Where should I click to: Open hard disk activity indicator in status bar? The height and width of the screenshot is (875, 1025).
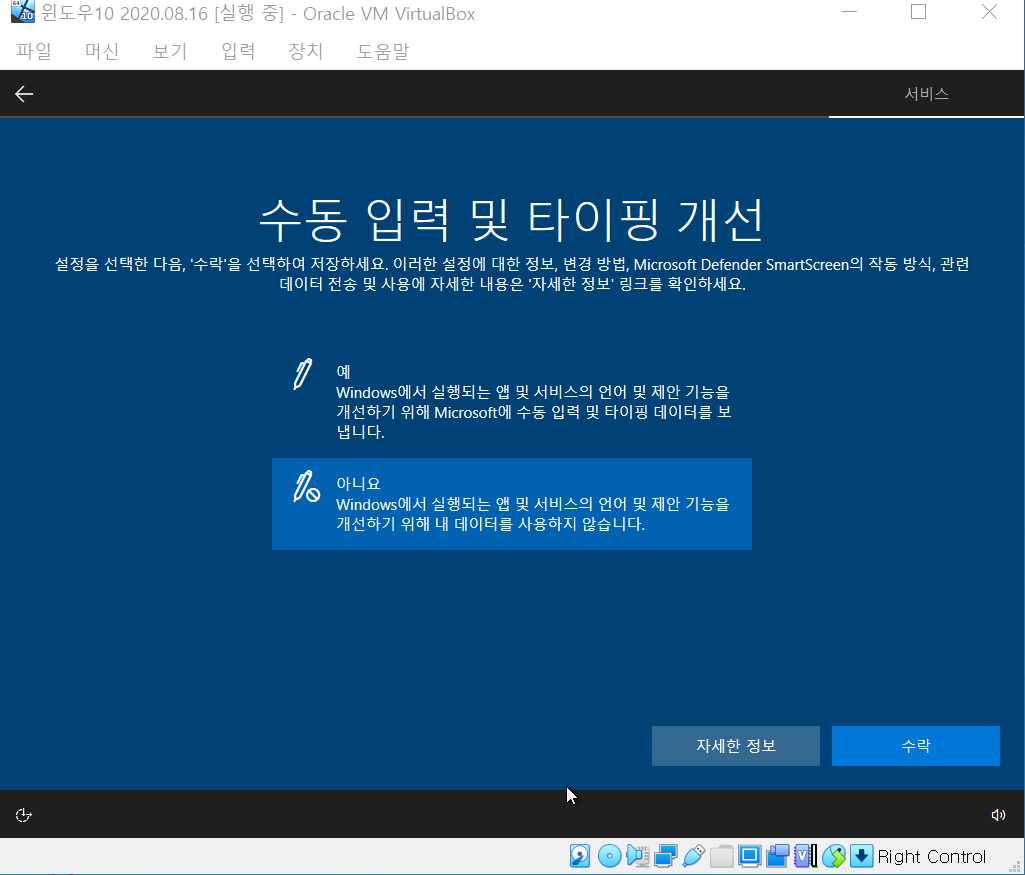580,856
